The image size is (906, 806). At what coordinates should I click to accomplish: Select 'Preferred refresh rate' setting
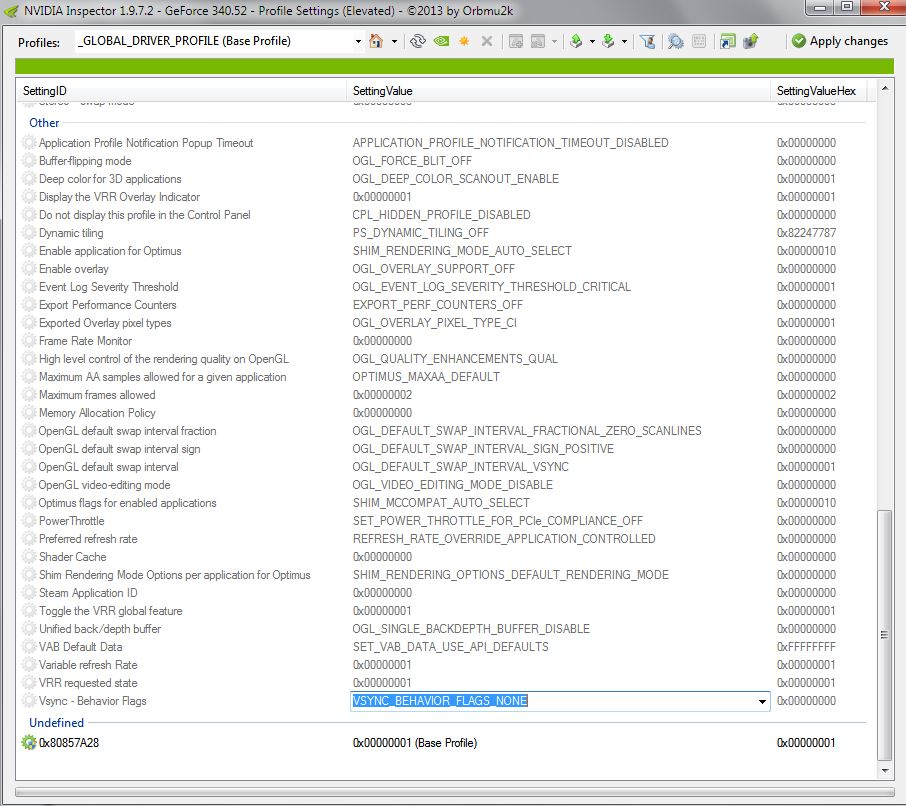[x=88, y=539]
